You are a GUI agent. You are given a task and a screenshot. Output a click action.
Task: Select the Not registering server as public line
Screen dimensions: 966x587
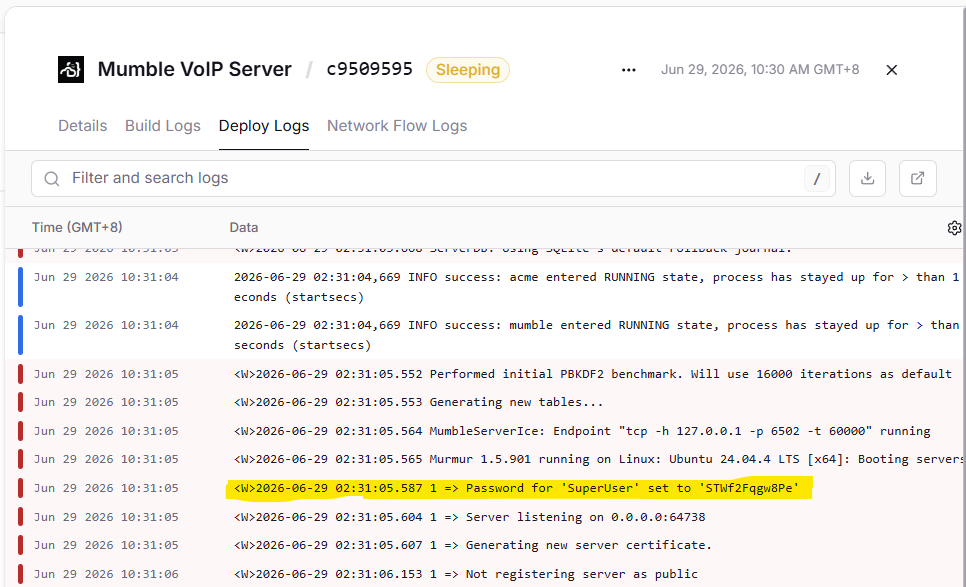(485, 574)
